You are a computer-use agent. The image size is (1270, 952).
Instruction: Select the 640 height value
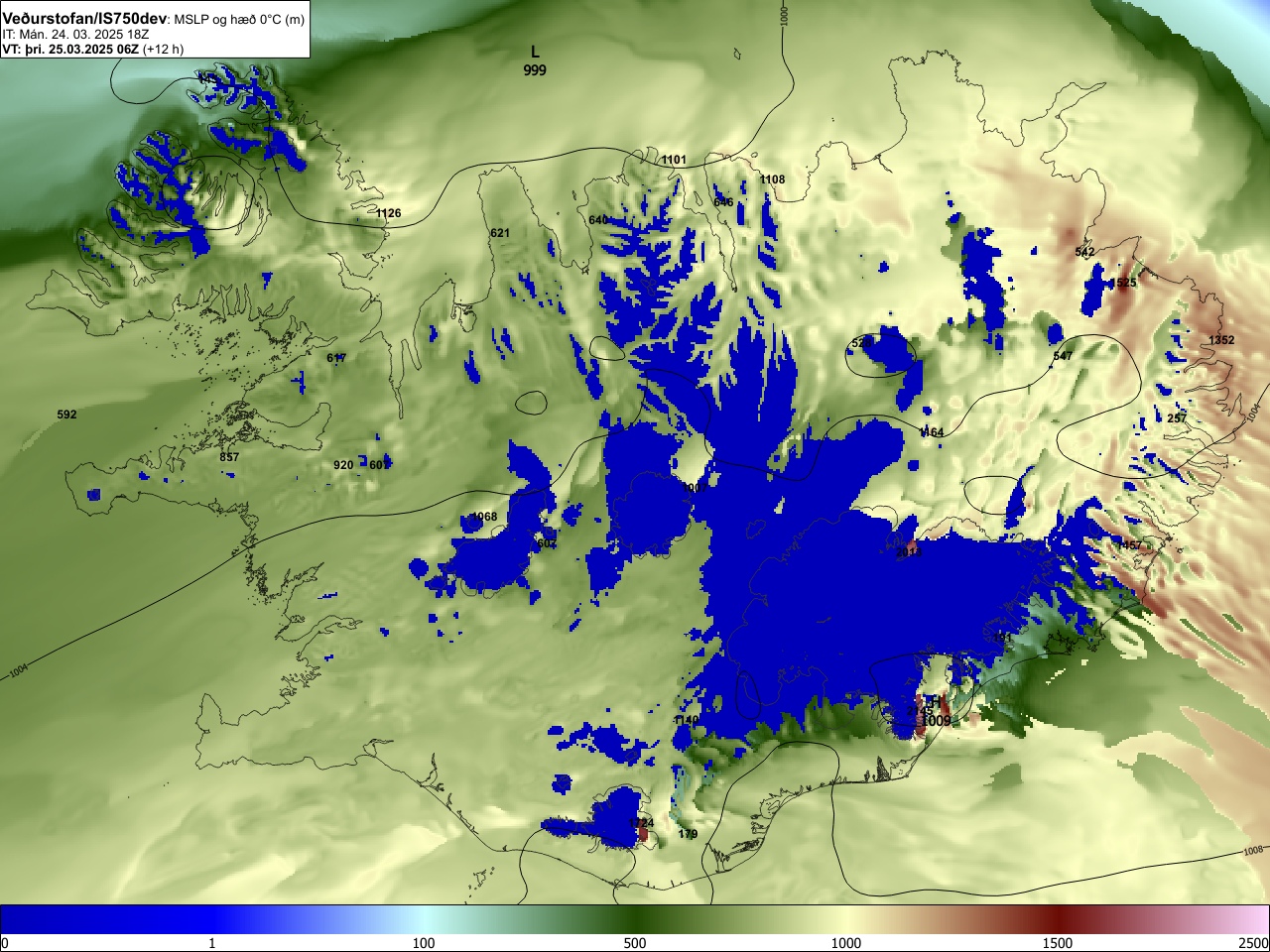(598, 220)
